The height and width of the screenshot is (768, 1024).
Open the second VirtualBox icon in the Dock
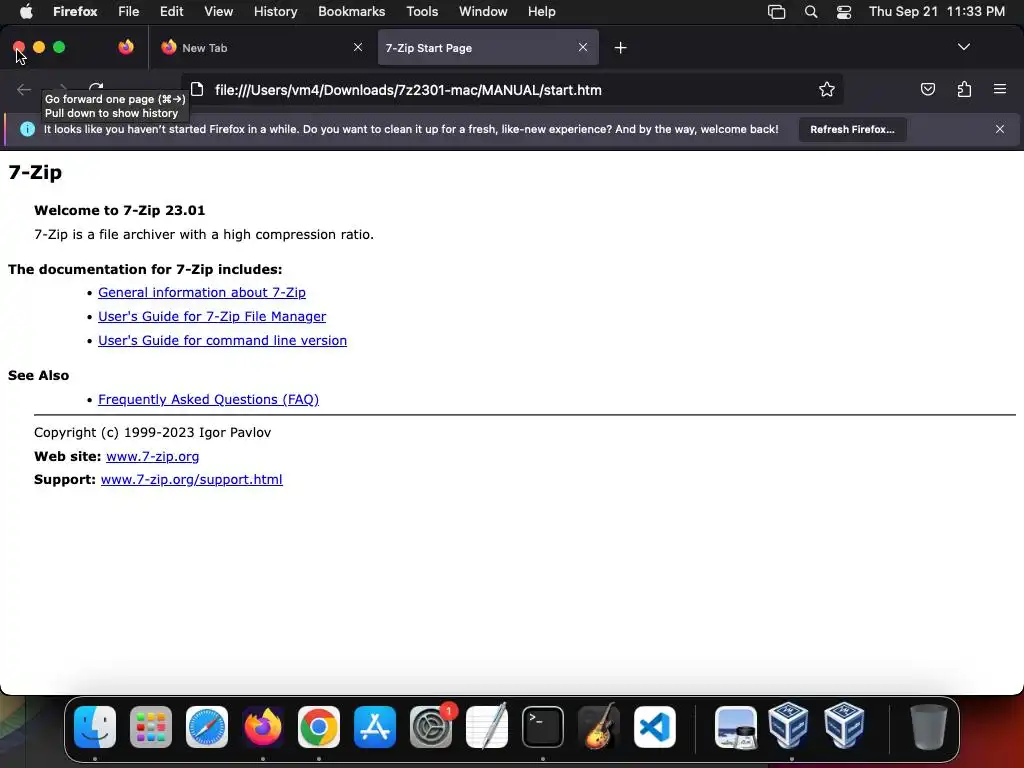[x=844, y=726]
